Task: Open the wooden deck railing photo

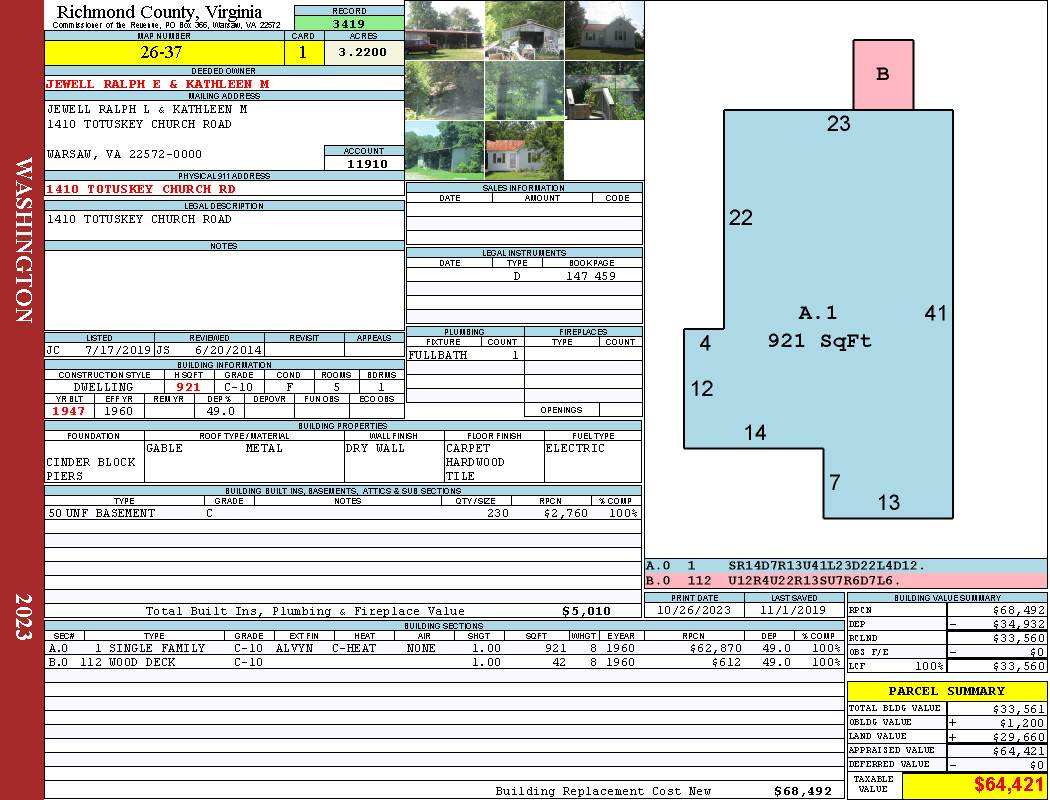Action: point(604,90)
